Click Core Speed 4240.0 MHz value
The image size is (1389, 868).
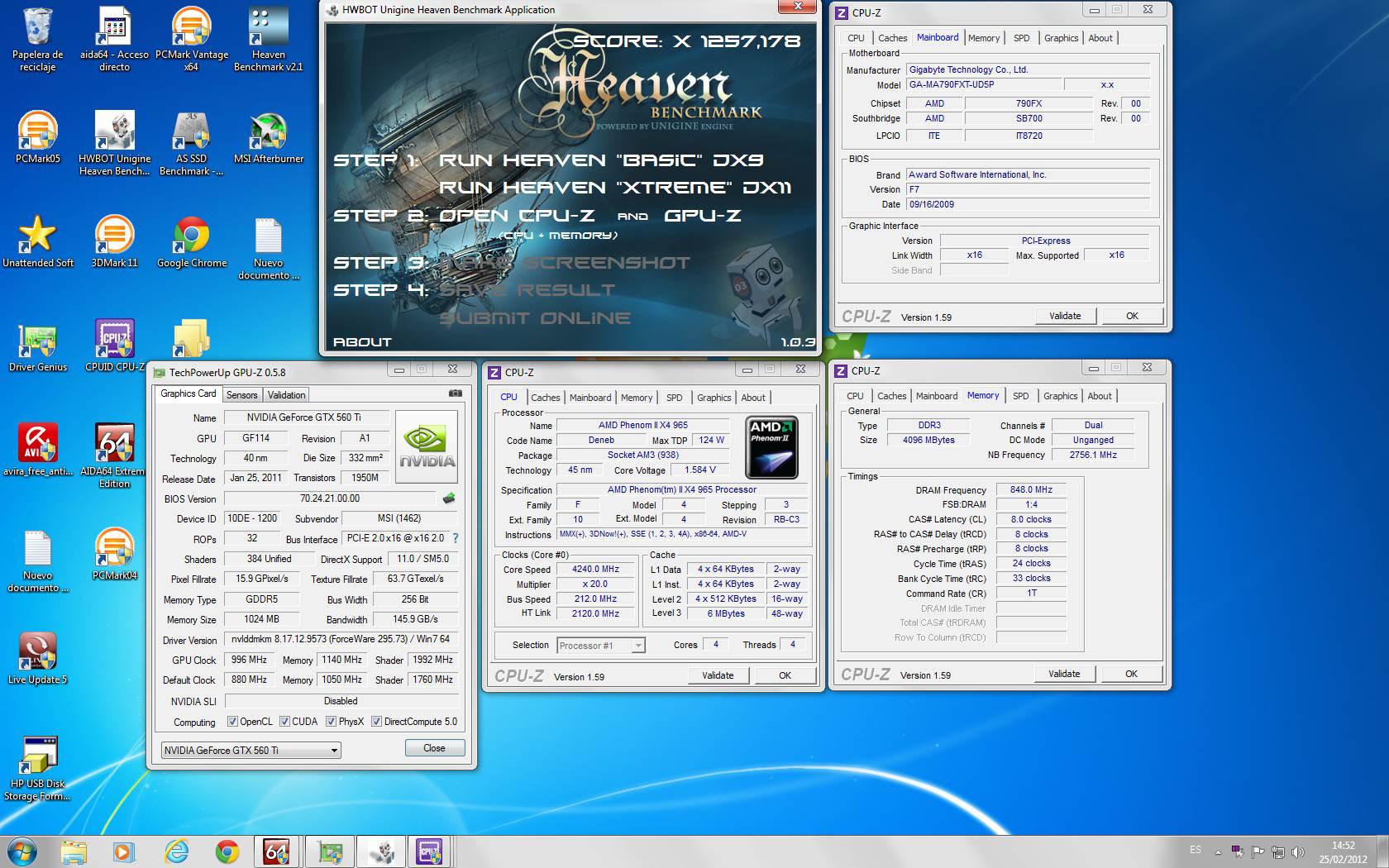595,570
